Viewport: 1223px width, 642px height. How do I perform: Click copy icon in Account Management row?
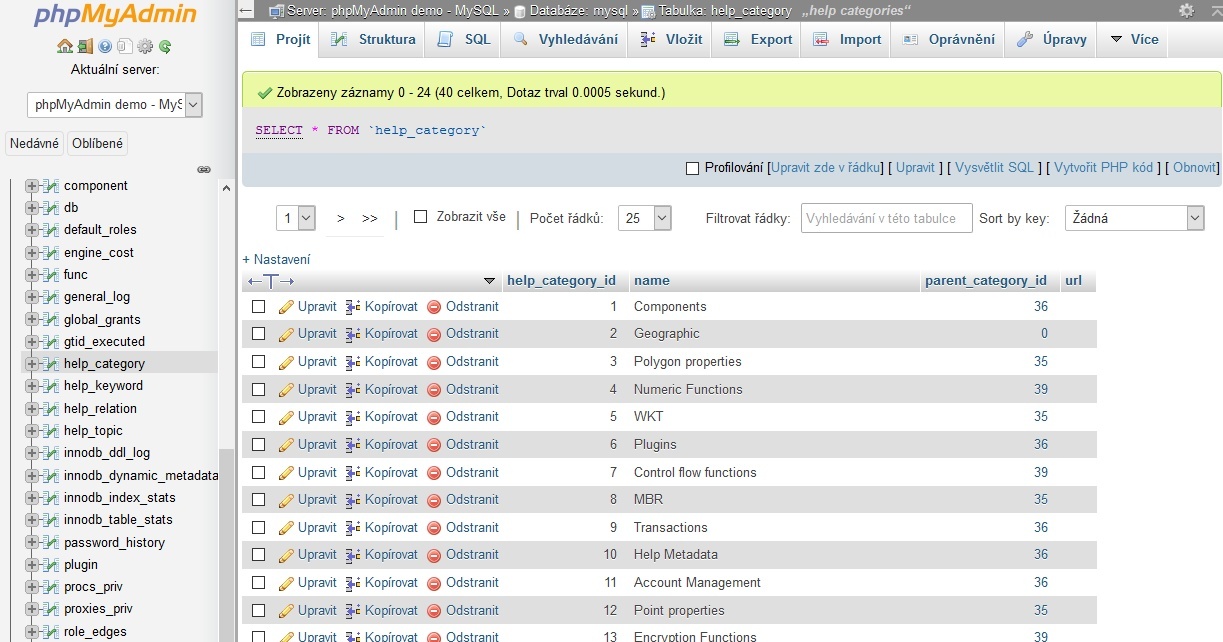[353, 583]
